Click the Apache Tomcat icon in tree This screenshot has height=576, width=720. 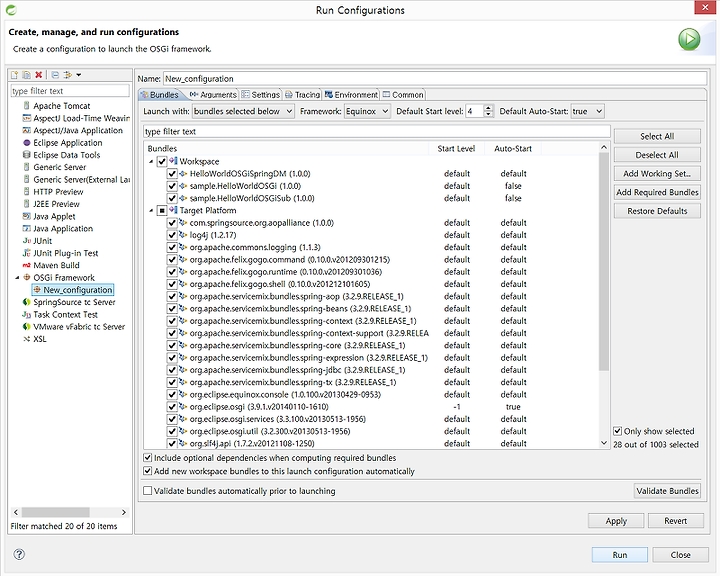point(27,106)
